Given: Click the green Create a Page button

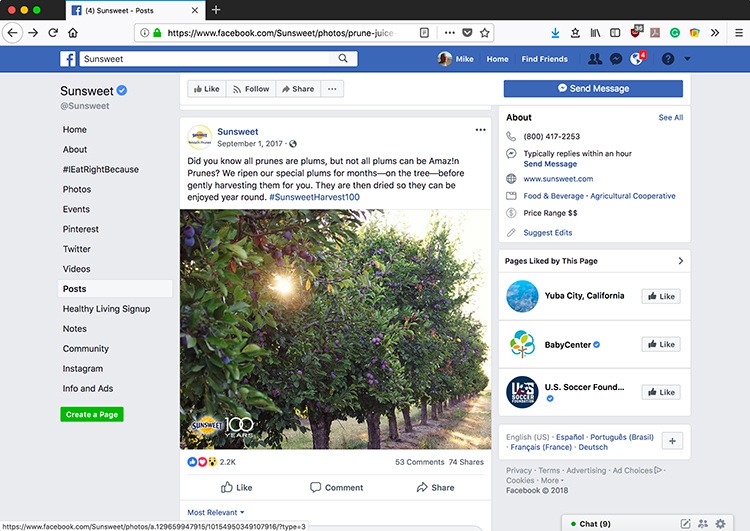Looking at the screenshot, I should pos(92,414).
